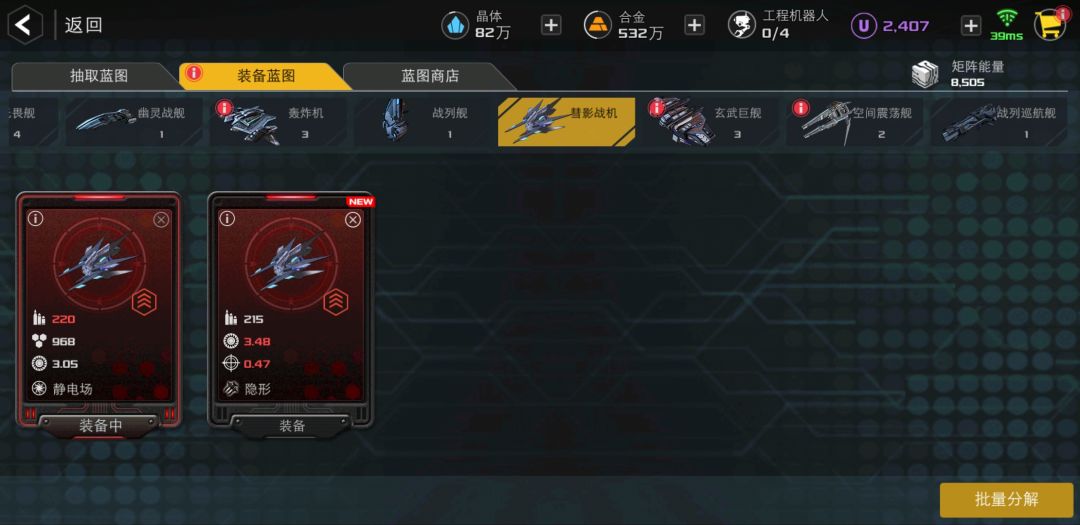The image size is (1080, 525).
Task: Dismiss the NEW blueprint card X
Action: pos(353,220)
